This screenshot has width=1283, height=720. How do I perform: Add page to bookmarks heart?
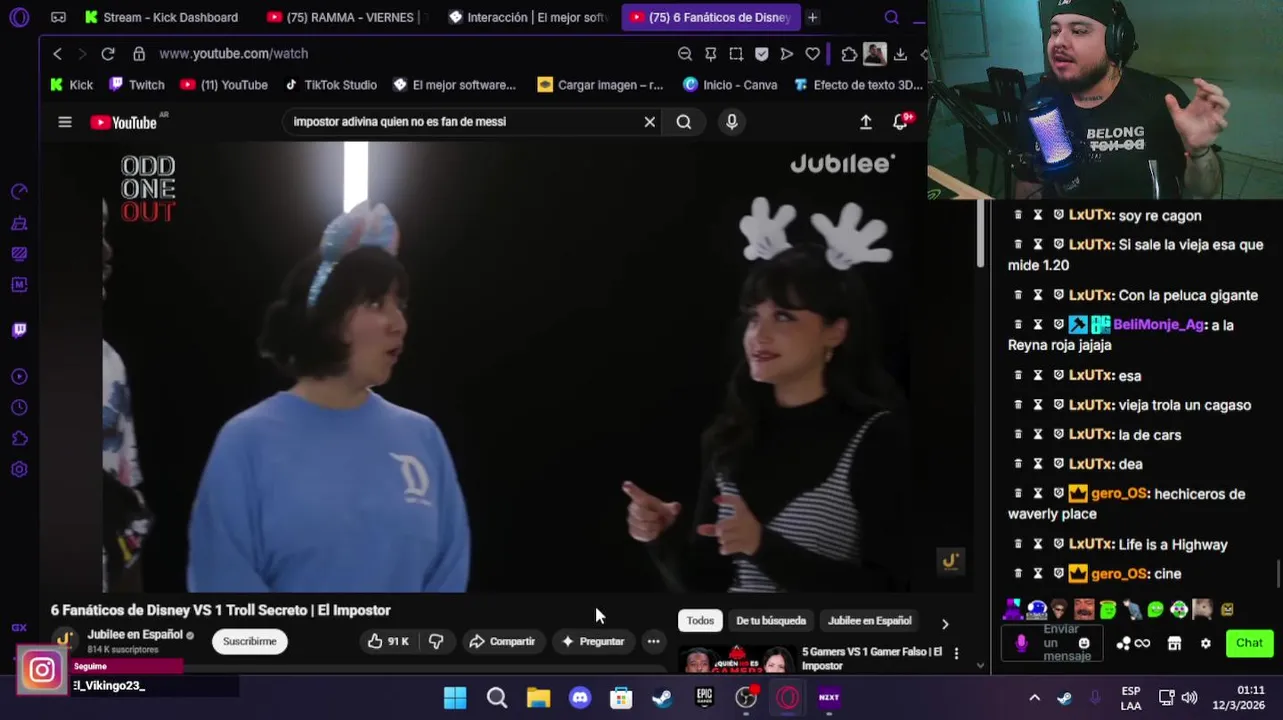[812, 54]
